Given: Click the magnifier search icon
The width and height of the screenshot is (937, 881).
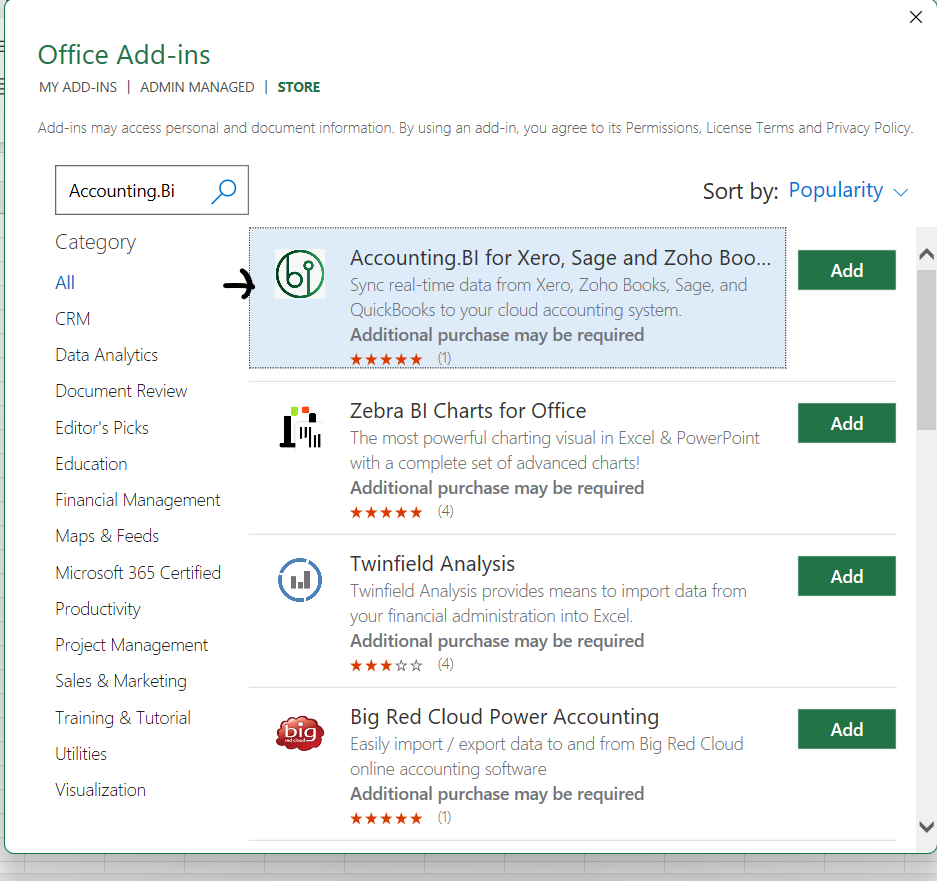Looking at the screenshot, I should coord(224,191).
